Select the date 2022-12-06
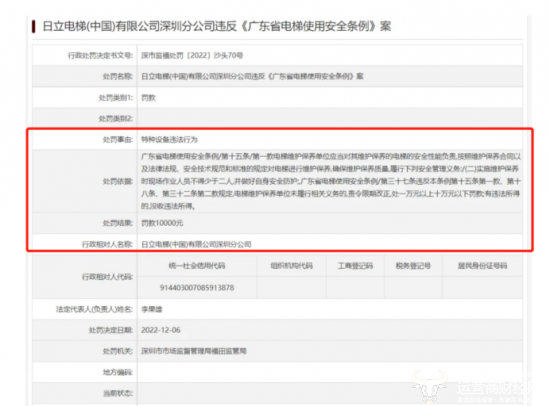 [x=161, y=330]
